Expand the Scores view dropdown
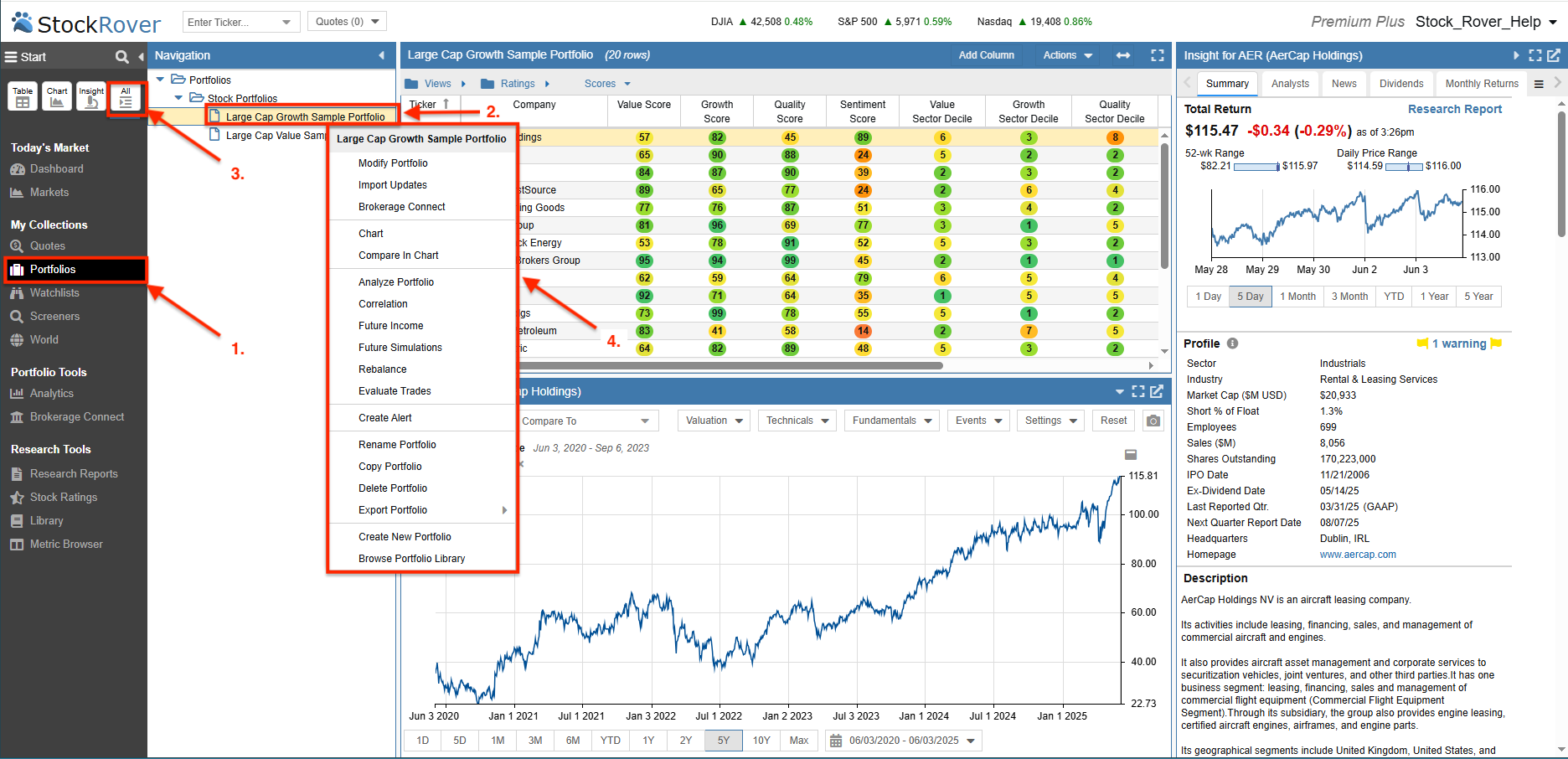The width and height of the screenshot is (1568, 759). pos(607,84)
